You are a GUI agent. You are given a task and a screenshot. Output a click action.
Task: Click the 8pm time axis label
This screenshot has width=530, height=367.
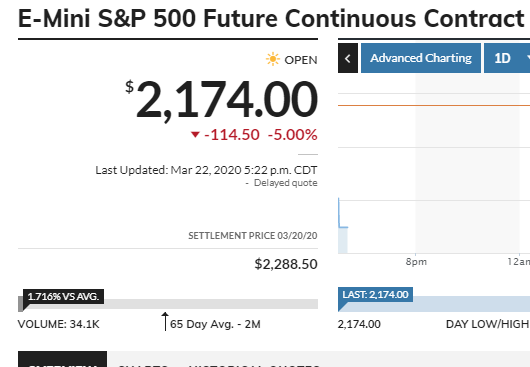coord(416,262)
